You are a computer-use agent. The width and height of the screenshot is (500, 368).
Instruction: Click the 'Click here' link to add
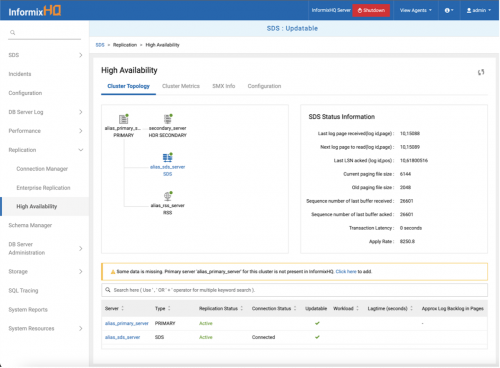click(346, 272)
